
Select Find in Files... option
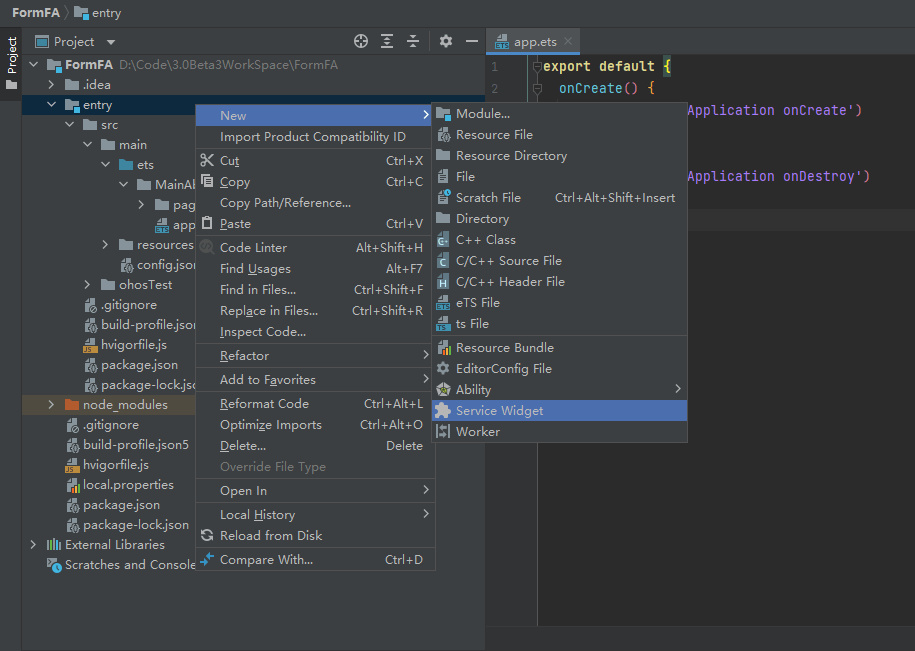point(315,289)
